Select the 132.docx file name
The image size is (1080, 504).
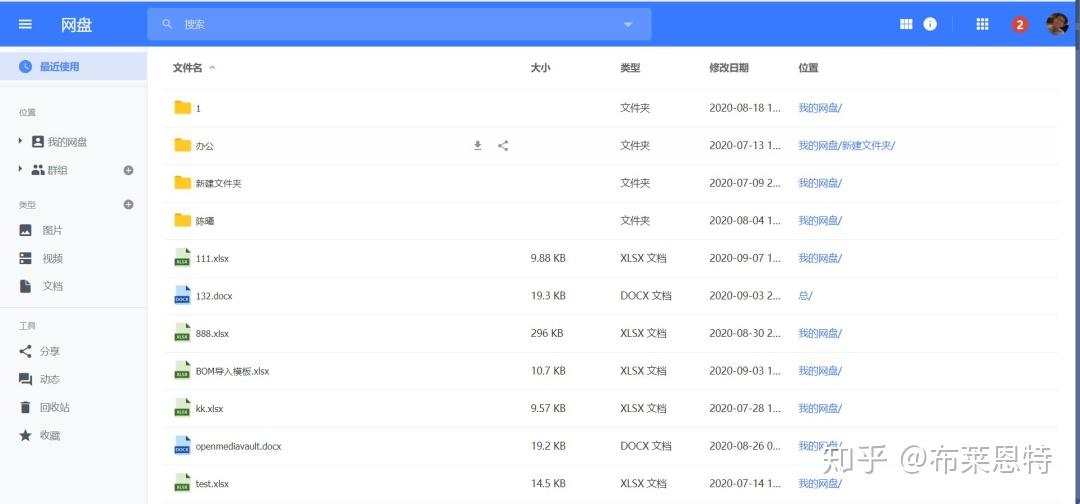click(214, 296)
